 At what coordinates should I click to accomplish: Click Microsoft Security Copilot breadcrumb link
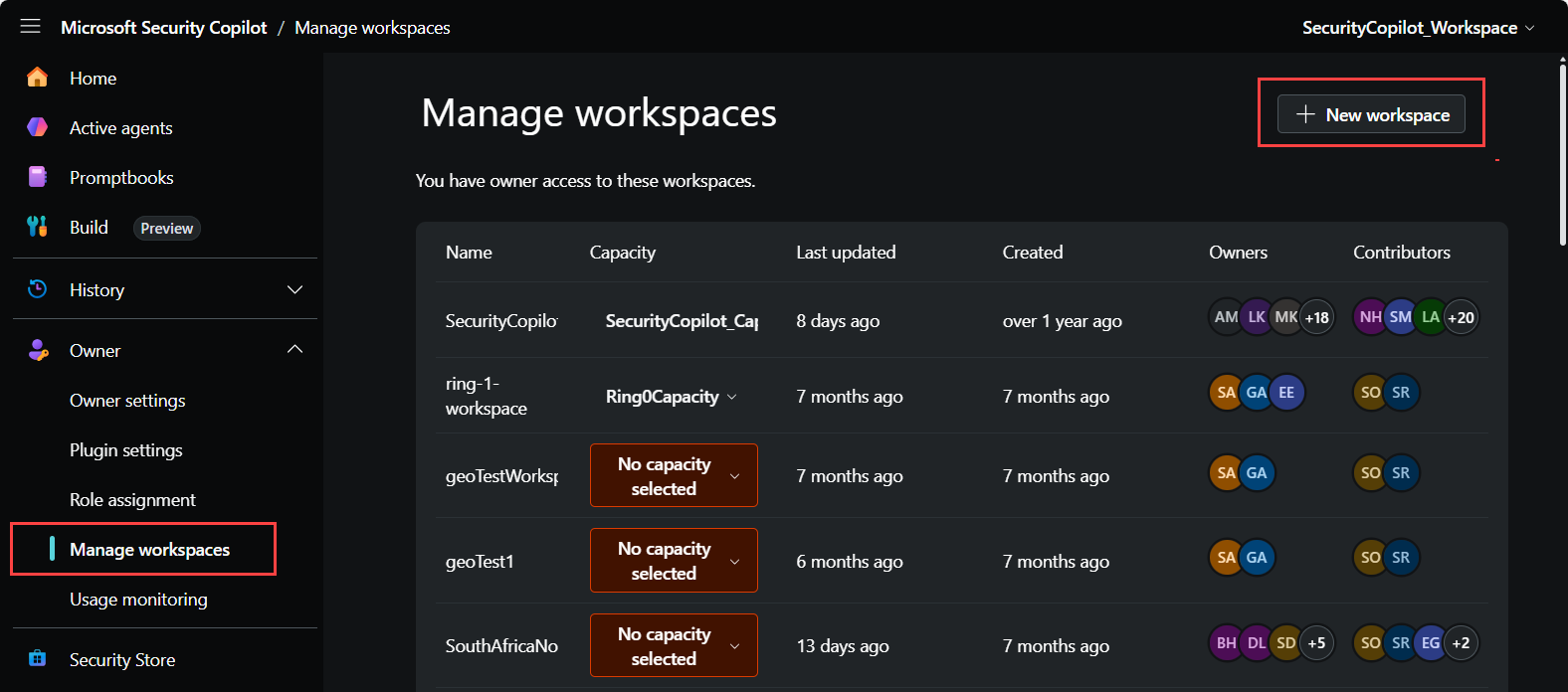click(164, 28)
